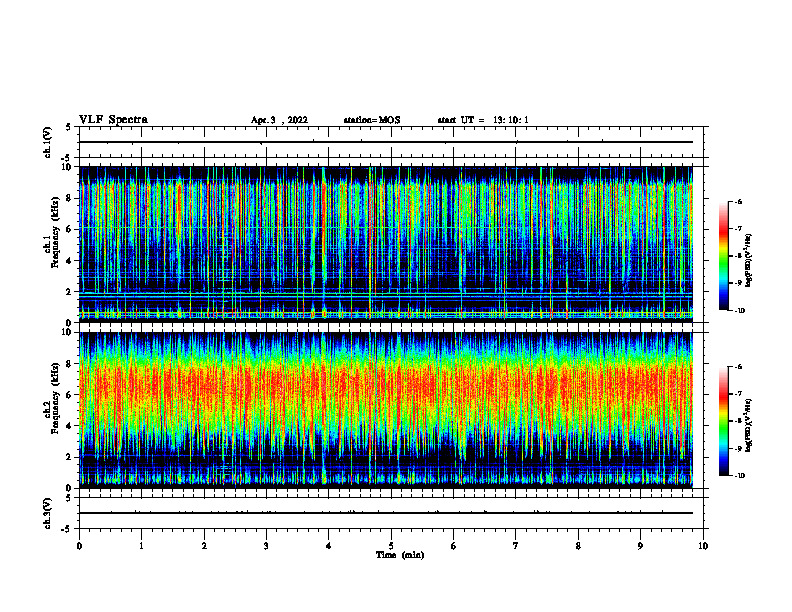Click the "2" kHz tick on ch.2 axis
Image resolution: width=792 pixels, height=612 pixels.
pos(70,457)
